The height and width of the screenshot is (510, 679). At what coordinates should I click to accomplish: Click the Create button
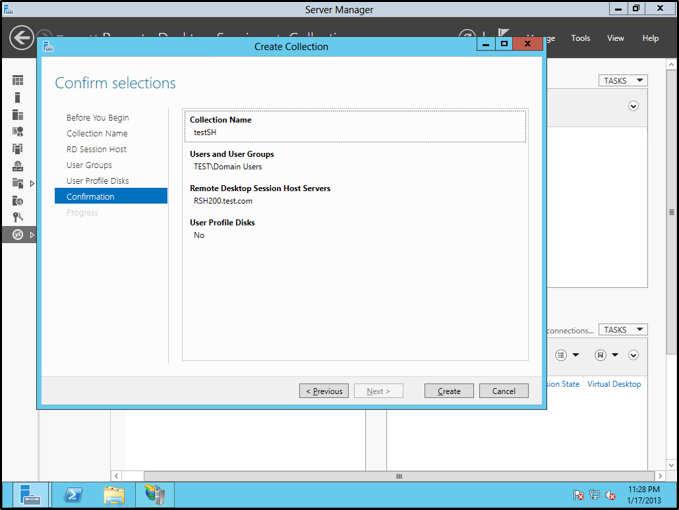pyautogui.click(x=449, y=391)
